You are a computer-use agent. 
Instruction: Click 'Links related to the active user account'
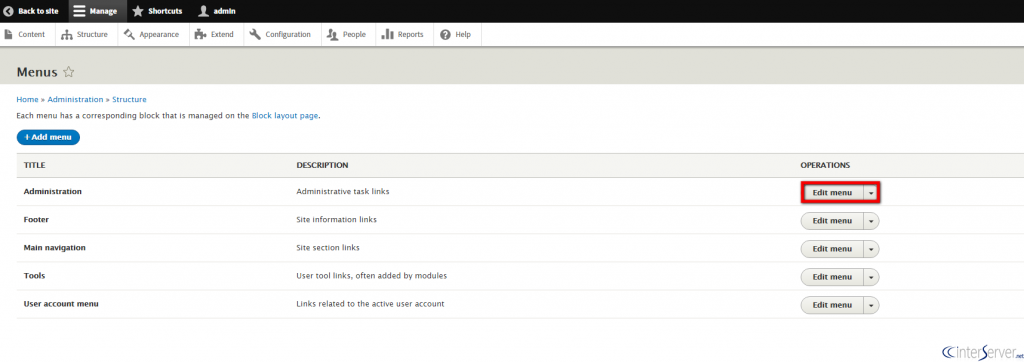[x=370, y=304]
